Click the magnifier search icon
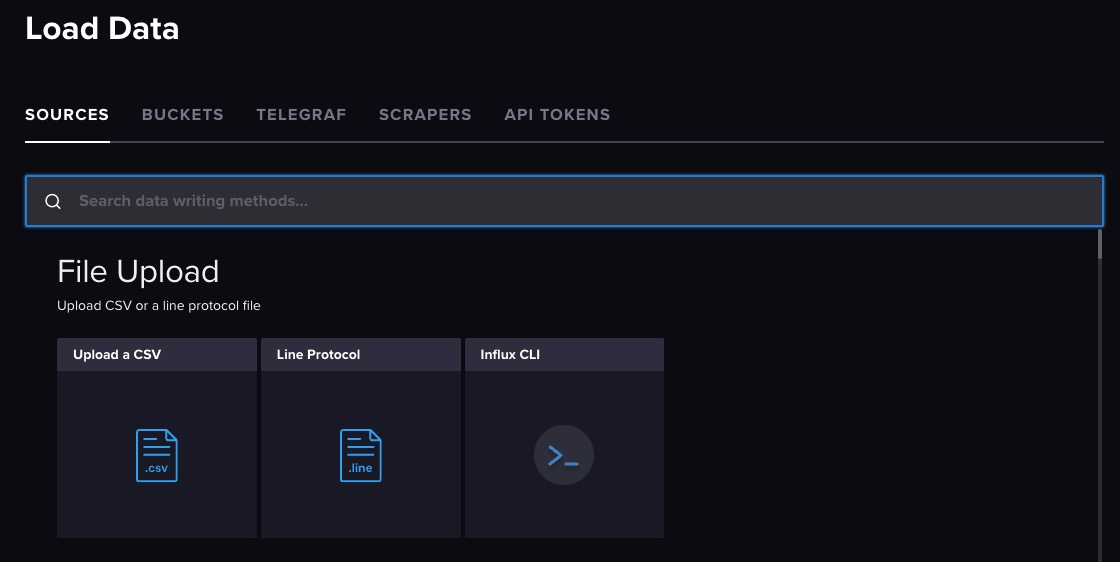Viewport: 1120px width, 562px height. 53,201
